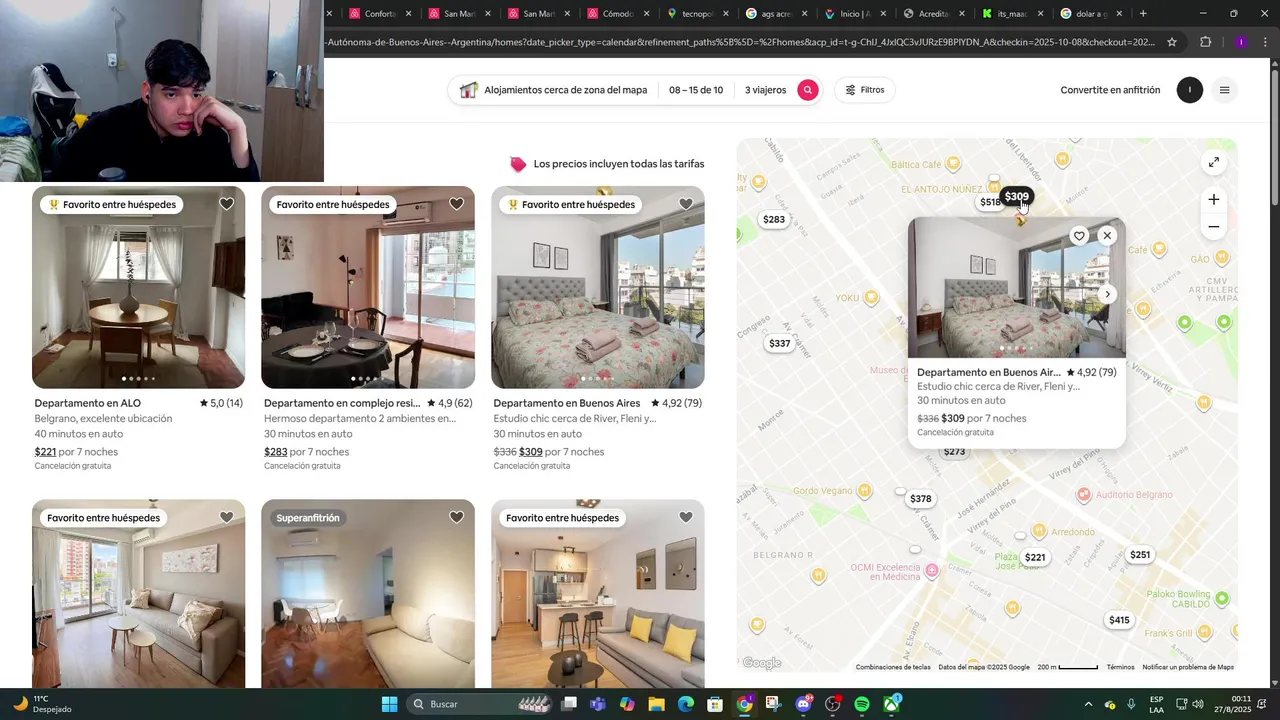Open the Filtros filter panel
1280x720 pixels.
865,90
